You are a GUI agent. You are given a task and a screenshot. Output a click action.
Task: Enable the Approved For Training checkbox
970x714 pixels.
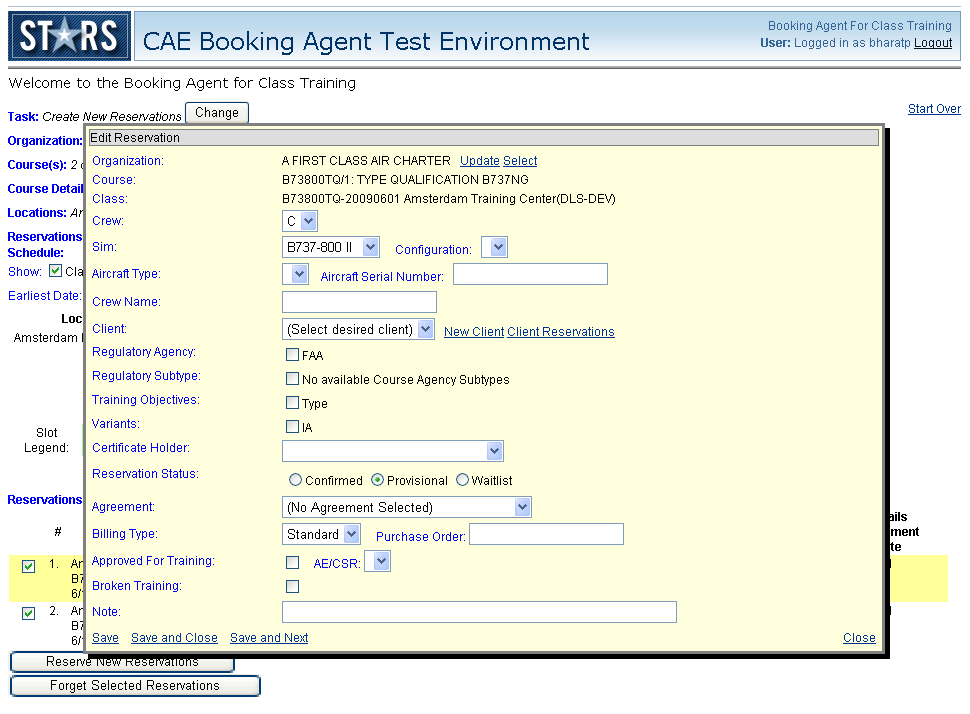(x=292, y=563)
